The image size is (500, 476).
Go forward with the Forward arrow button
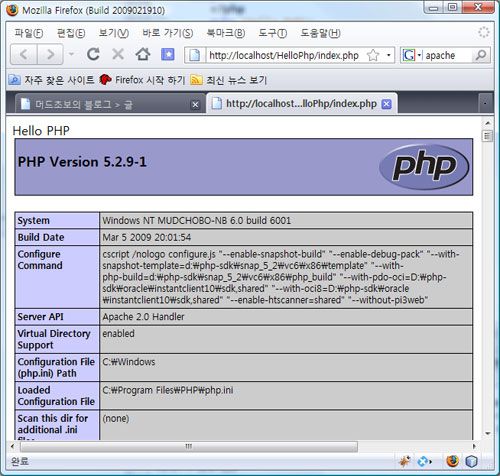point(50,54)
